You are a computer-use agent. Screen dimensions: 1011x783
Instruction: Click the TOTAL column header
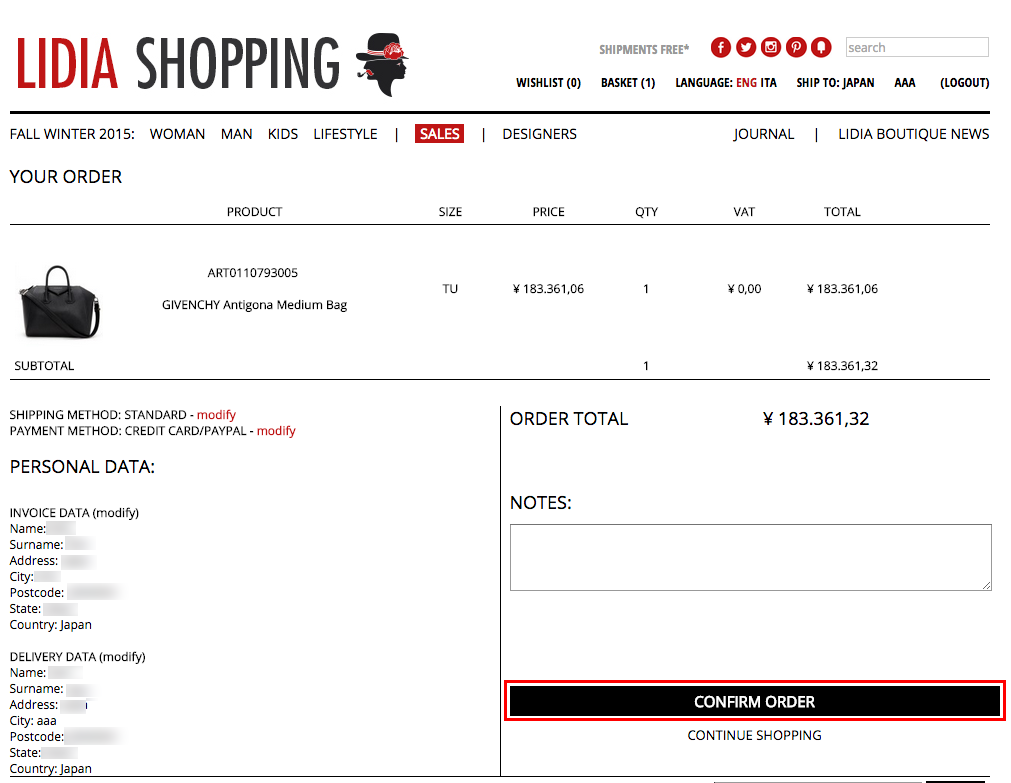click(842, 212)
